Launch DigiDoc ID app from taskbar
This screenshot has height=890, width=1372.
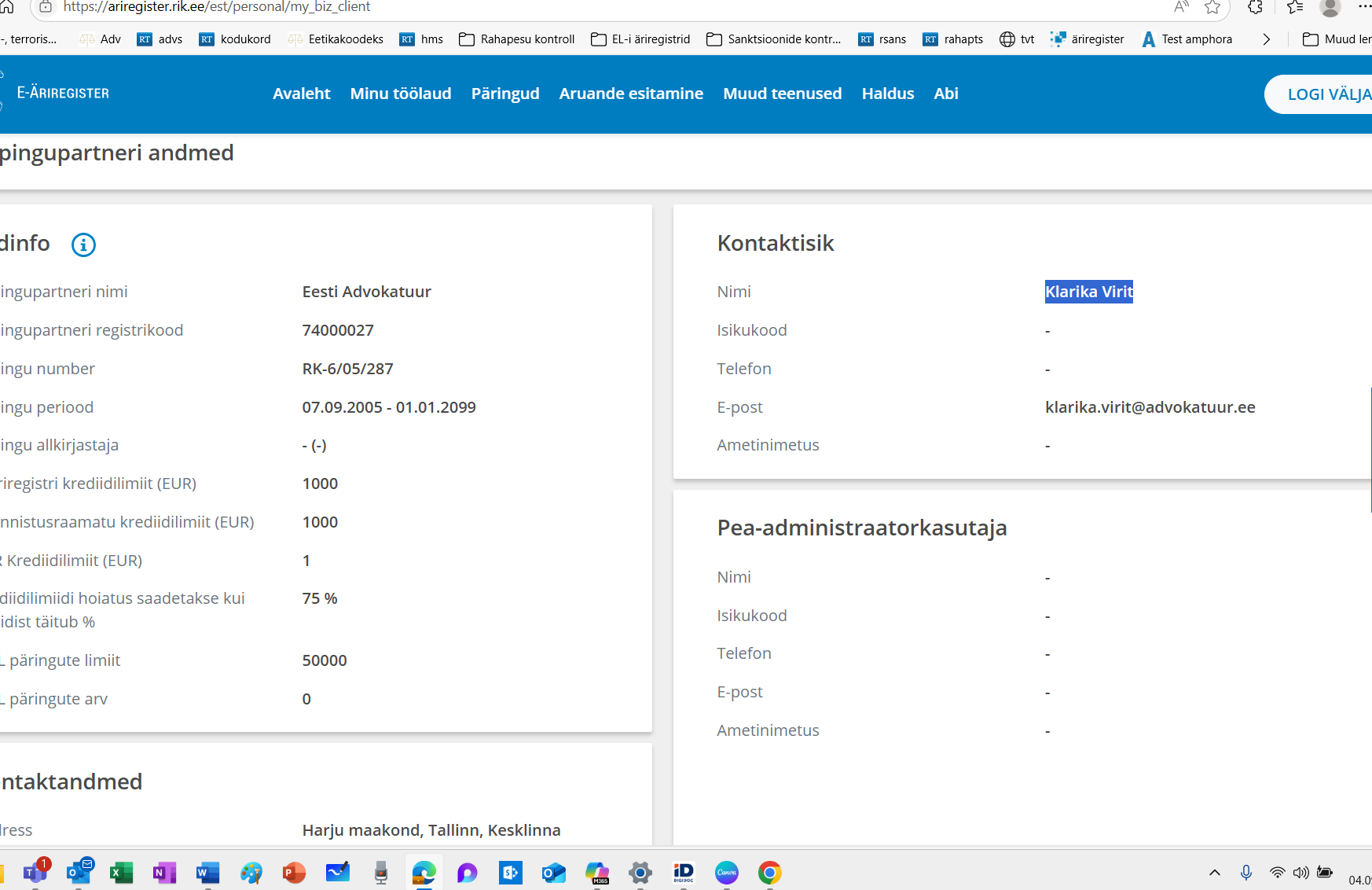[x=684, y=873]
